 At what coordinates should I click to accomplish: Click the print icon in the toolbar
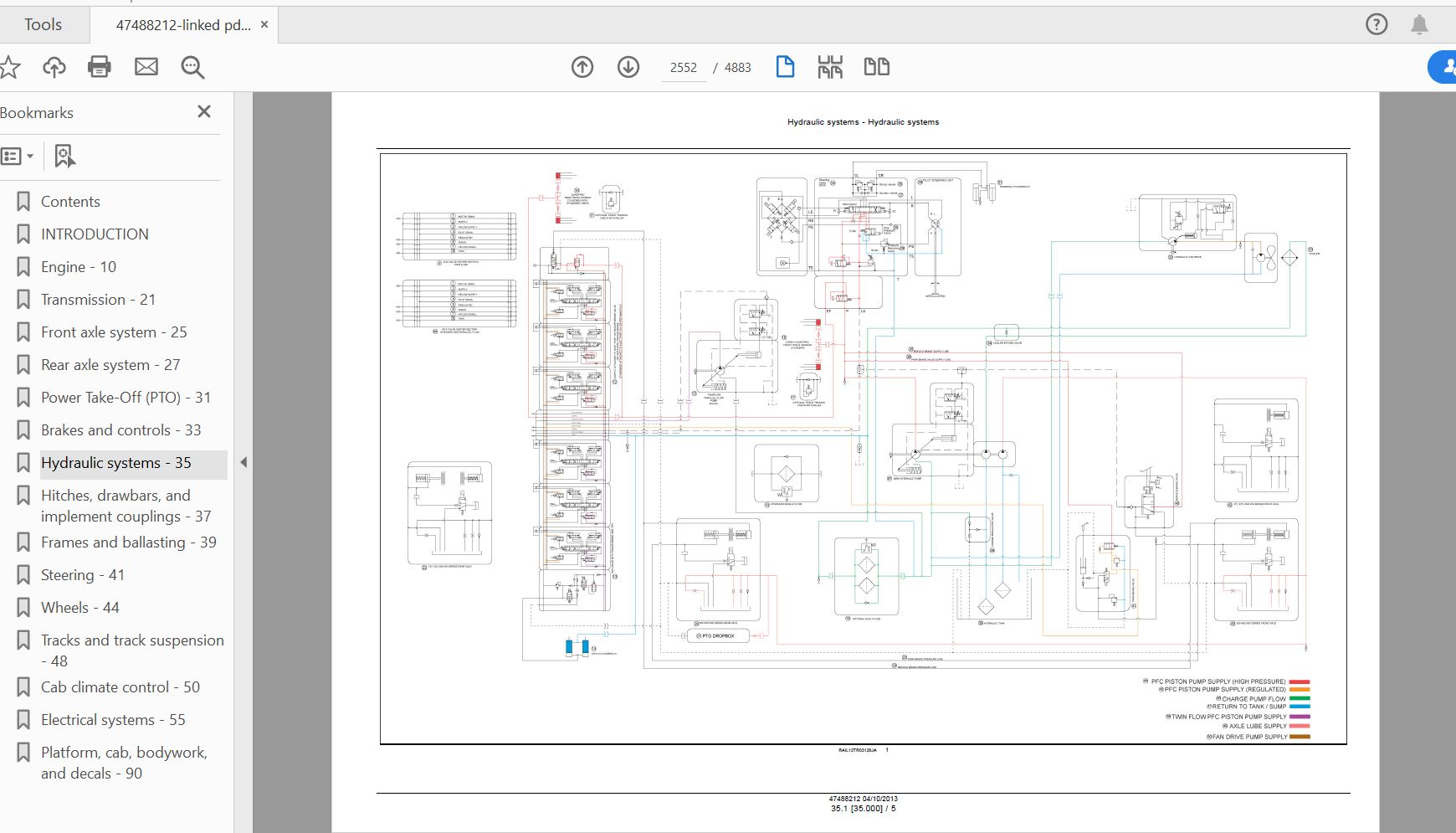[100, 67]
